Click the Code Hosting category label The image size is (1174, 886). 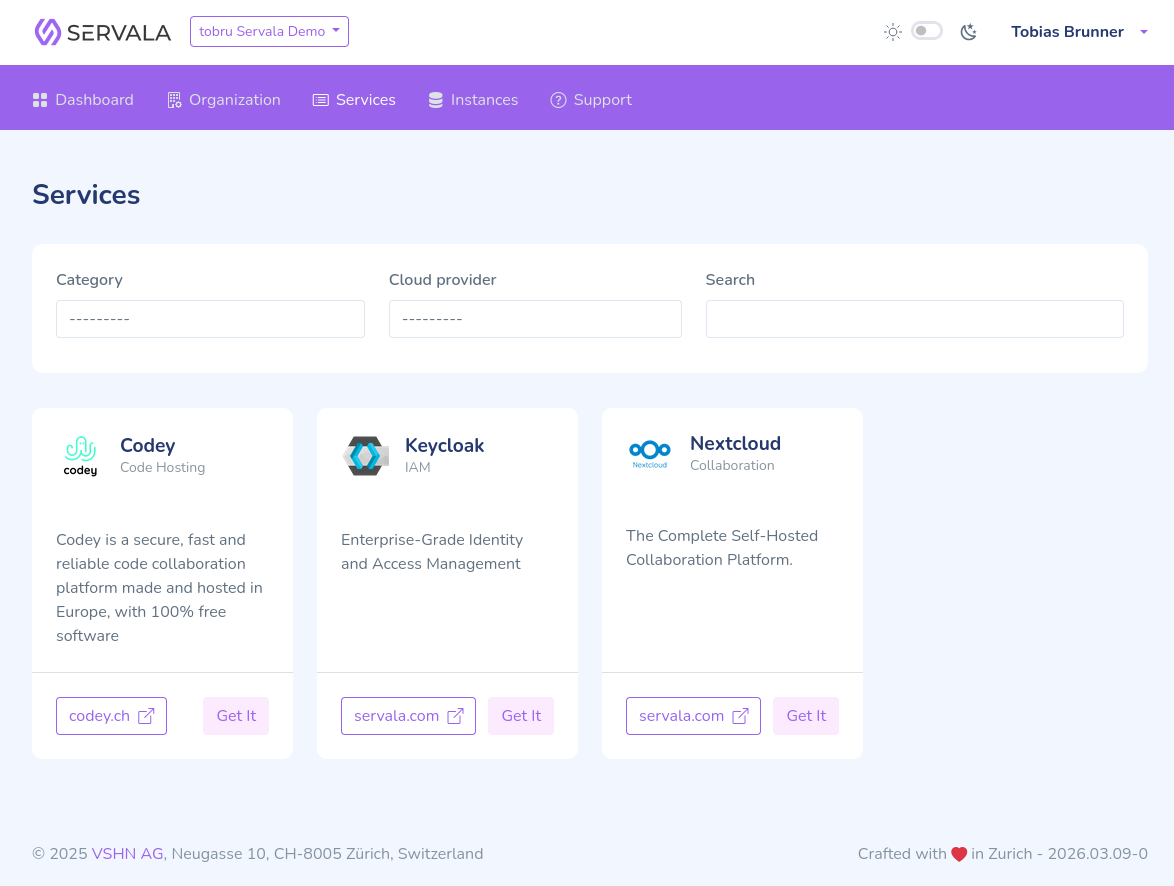coord(162,467)
